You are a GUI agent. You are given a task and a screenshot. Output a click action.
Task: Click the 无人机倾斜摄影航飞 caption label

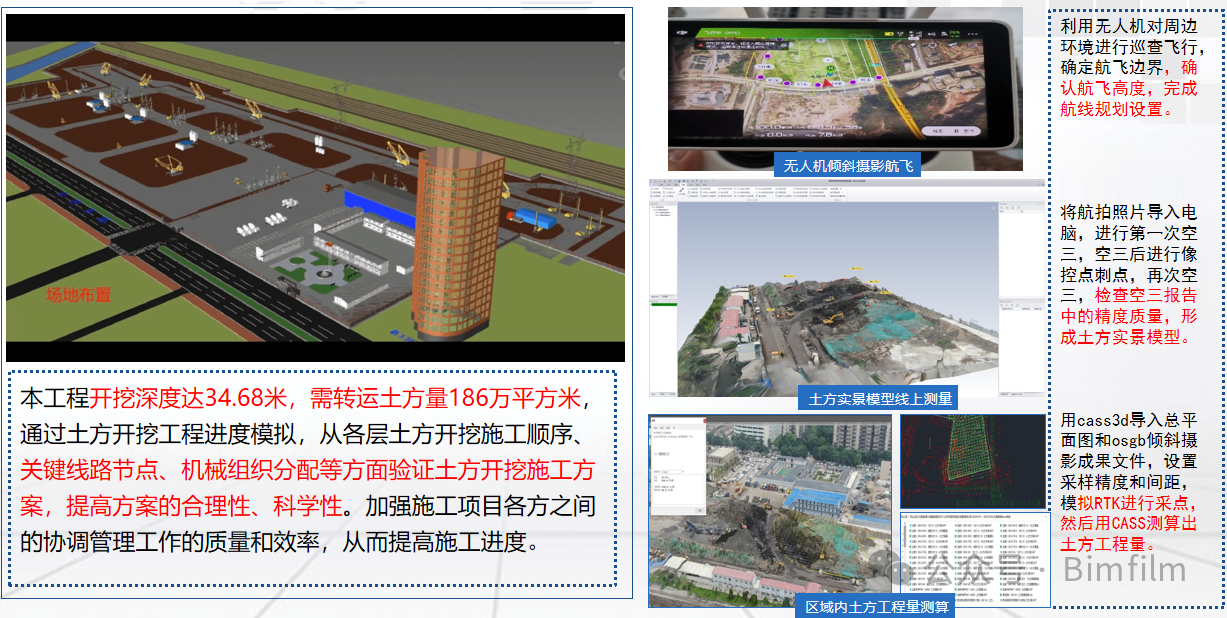[x=846, y=166]
